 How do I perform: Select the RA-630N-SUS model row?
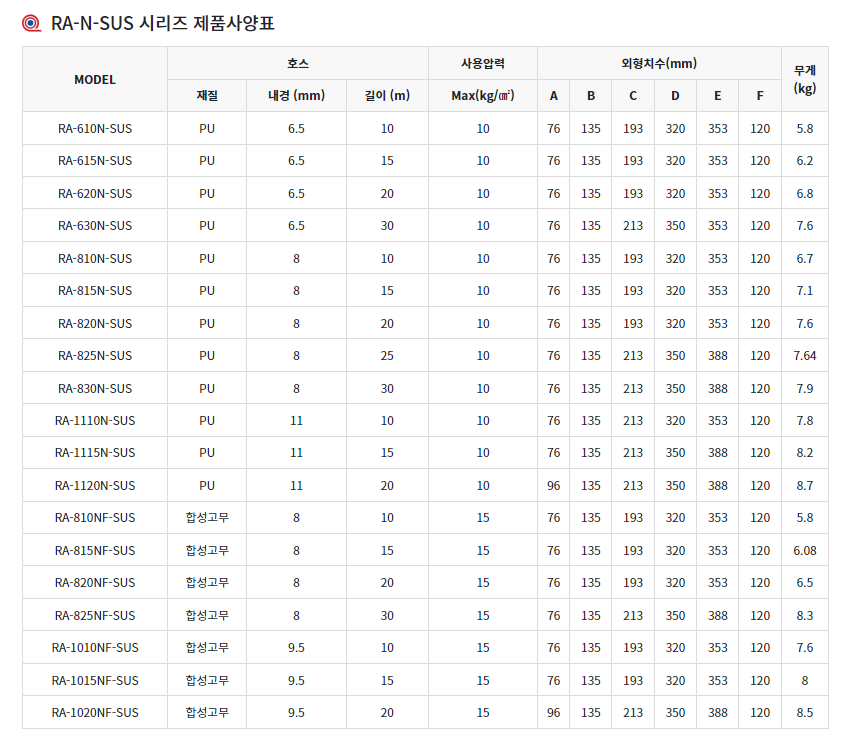[95, 226]
